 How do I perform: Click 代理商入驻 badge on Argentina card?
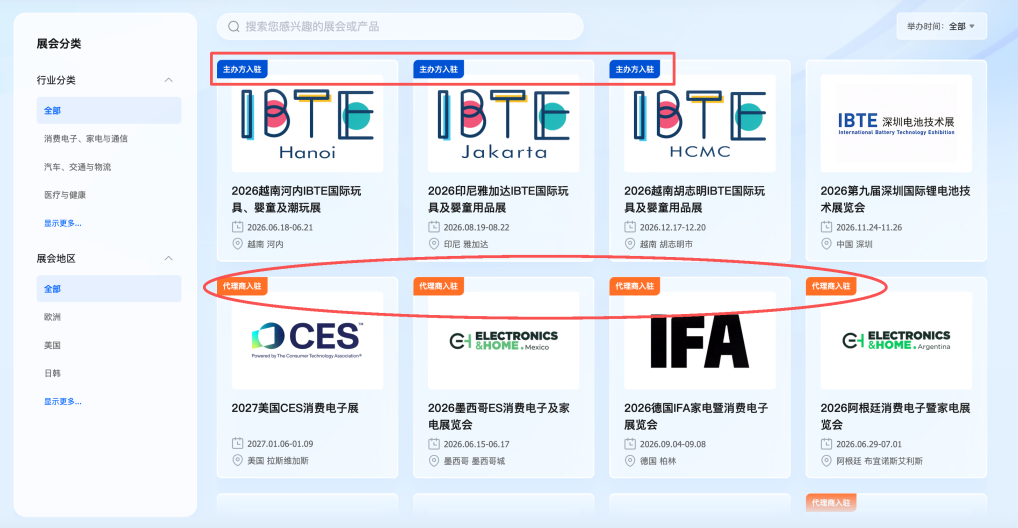(831, 286)
